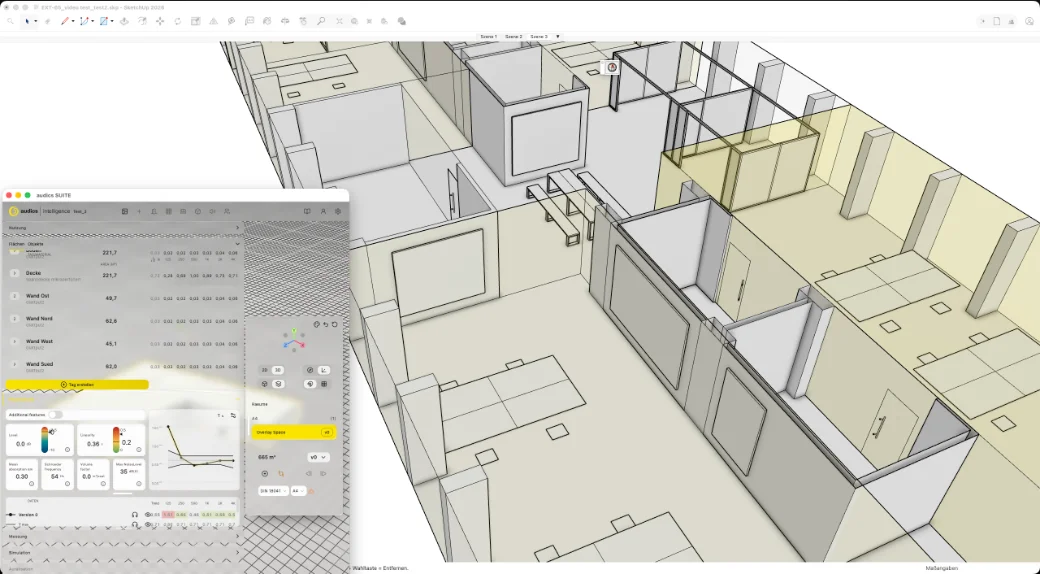
Task: Click the orange crop icon below 665 m²
Action: [281, 474]
